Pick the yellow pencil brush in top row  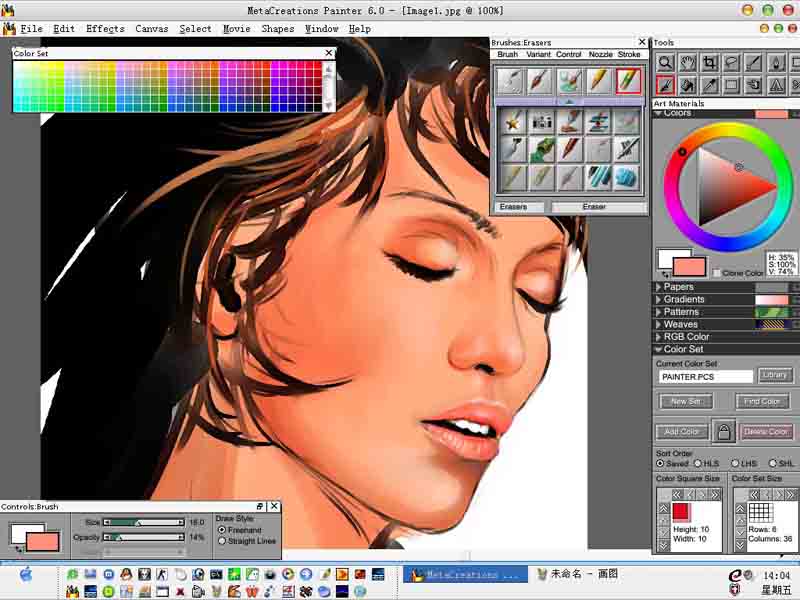(x=599, y=81)
